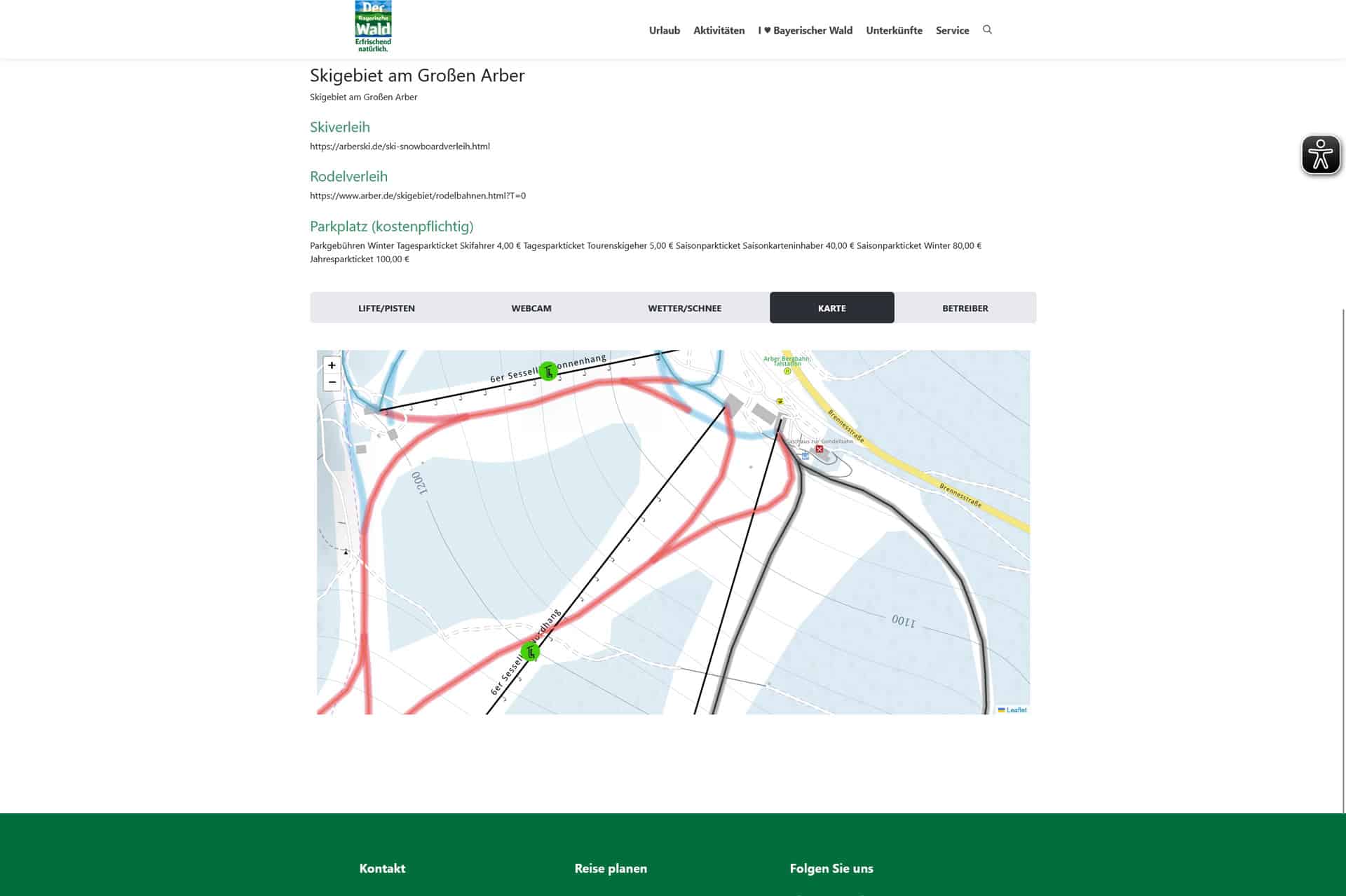Open the Service menu
Screen dimensions: 1346x896
point(952,30)
